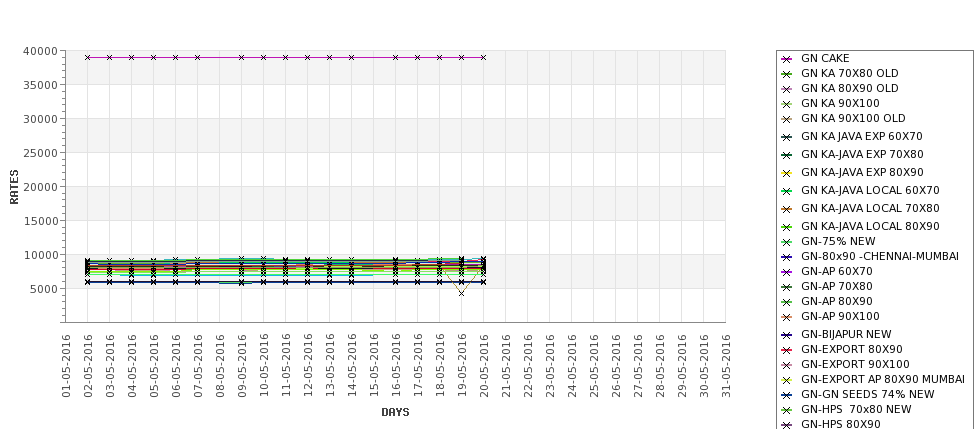This screenshot has width=975, height=429.
Task: Click the 01-05-2016 date label
Action: (x=66, y=366)
